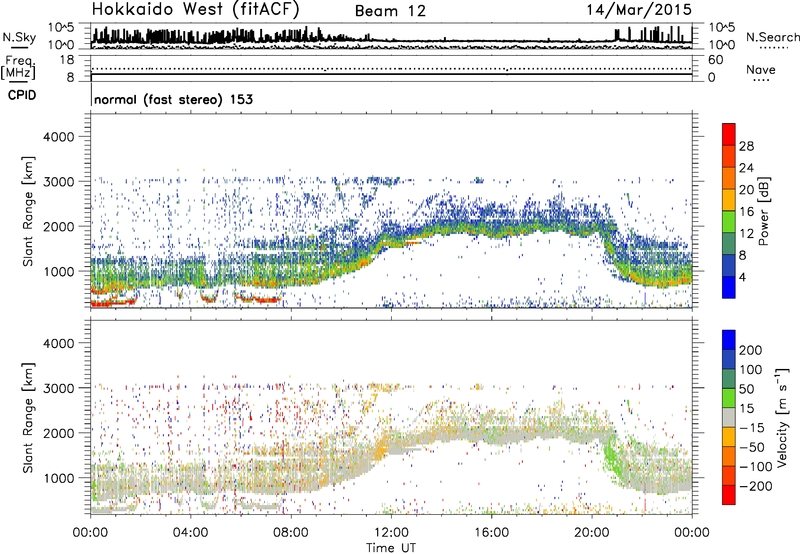Click the gray -15 to 15 Velocity colorbar segment
800x554 pixels.
[729, 418]
